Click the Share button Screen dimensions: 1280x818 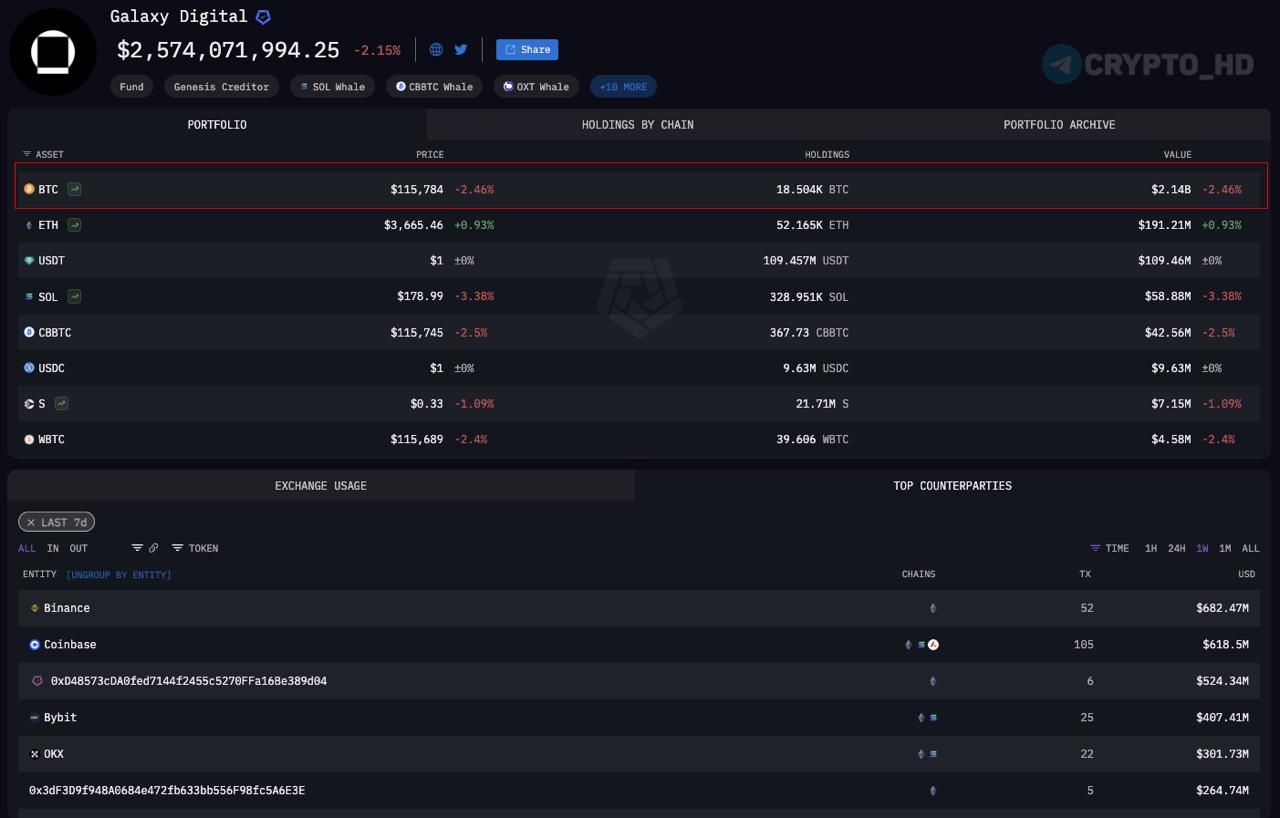point(527,49)
